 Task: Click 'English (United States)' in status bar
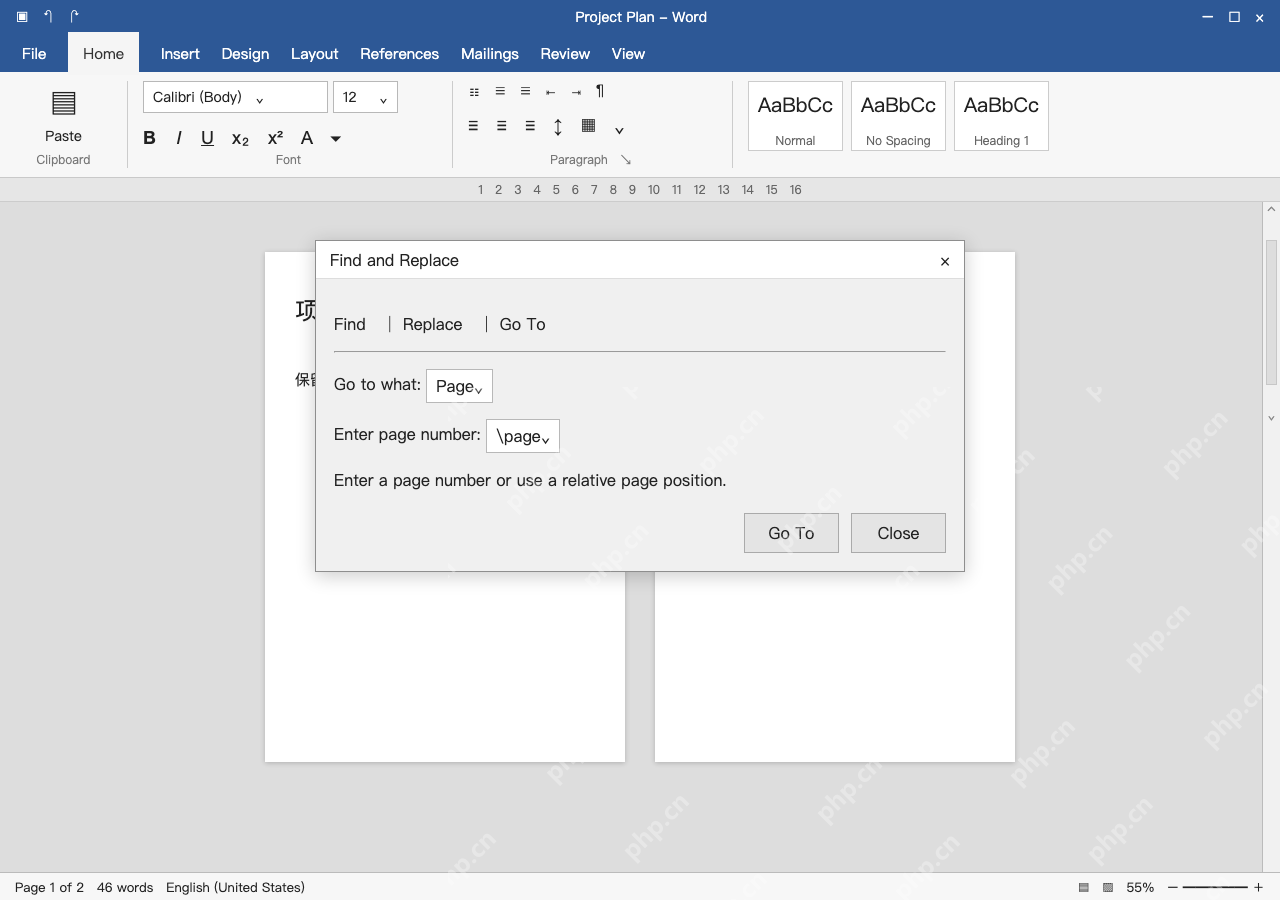pos(235,887)
